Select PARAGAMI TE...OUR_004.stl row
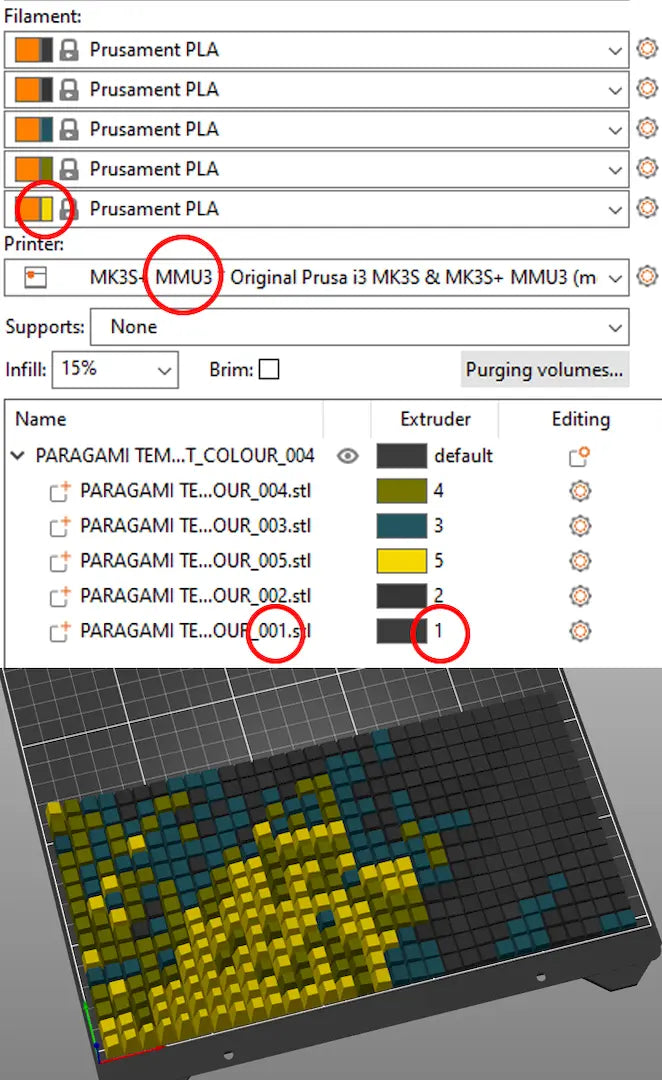662x1080 pixels. point(195,491)
